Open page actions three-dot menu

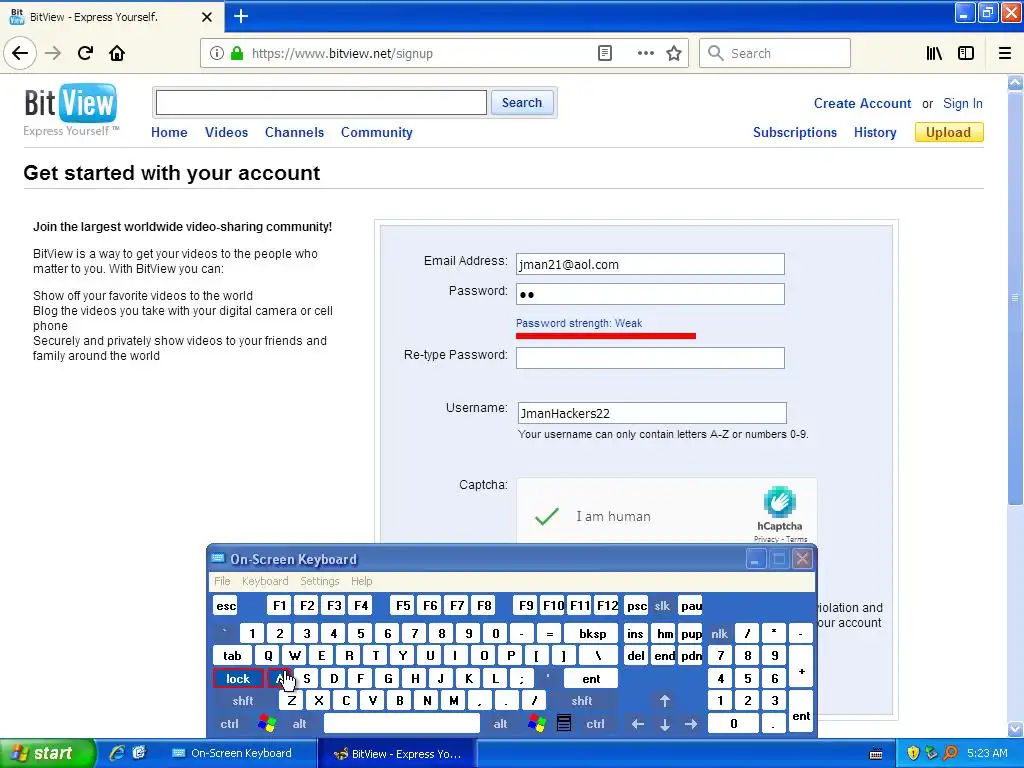tap(645, 54)
